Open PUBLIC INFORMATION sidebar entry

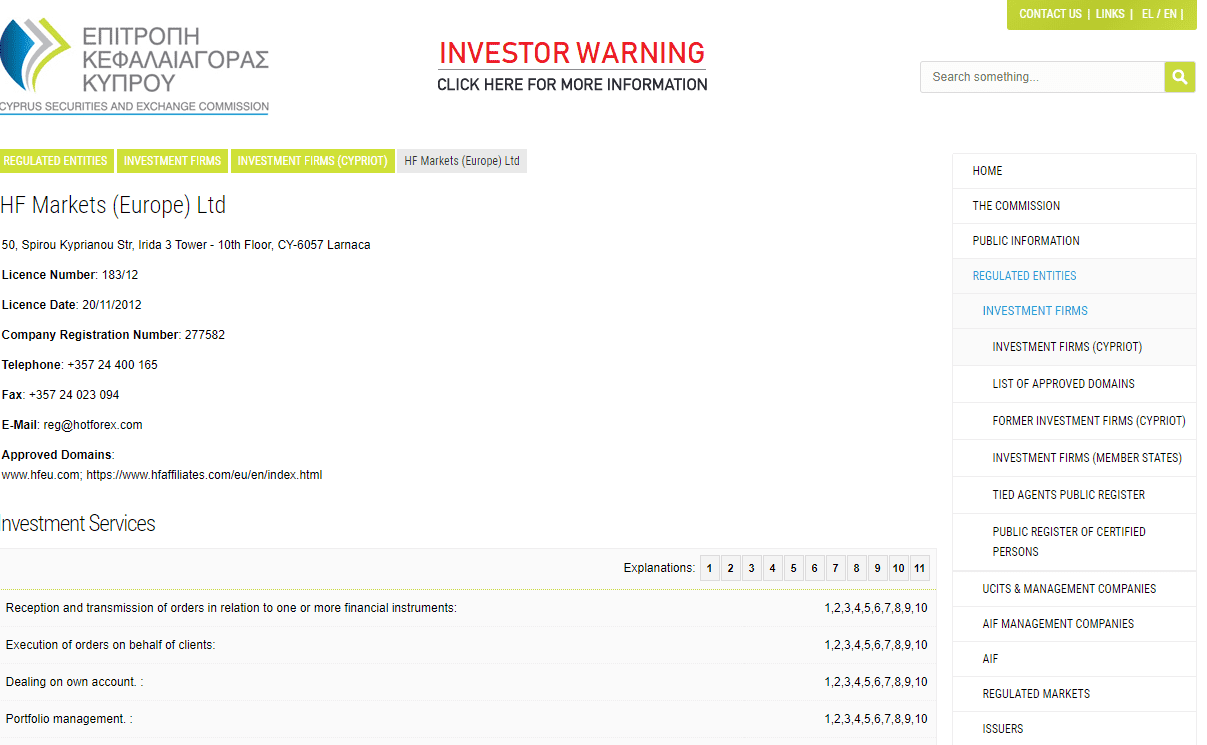(x=1025, y=241)
